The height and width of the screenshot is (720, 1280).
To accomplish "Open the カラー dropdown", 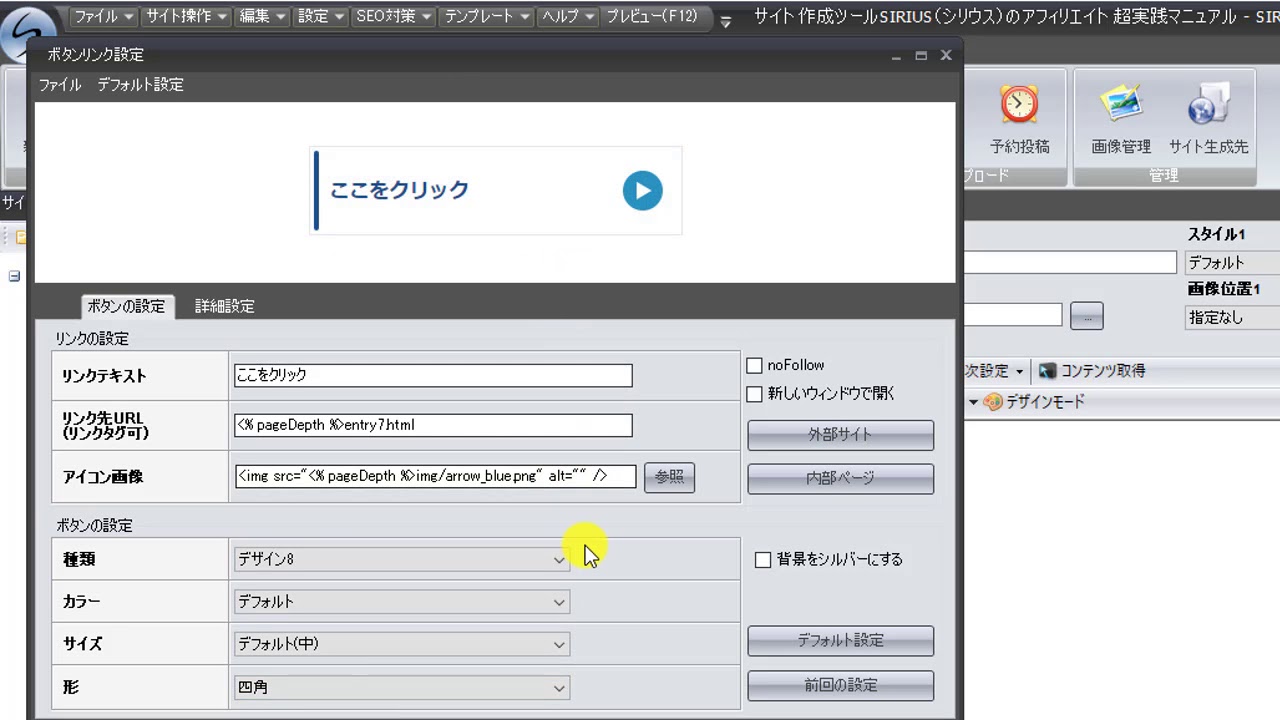I will (402, 602).
